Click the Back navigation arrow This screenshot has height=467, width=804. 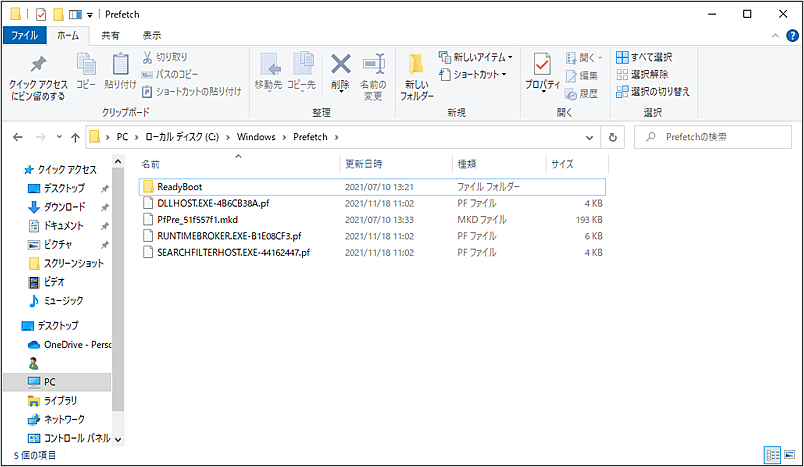tap(18, 137)
